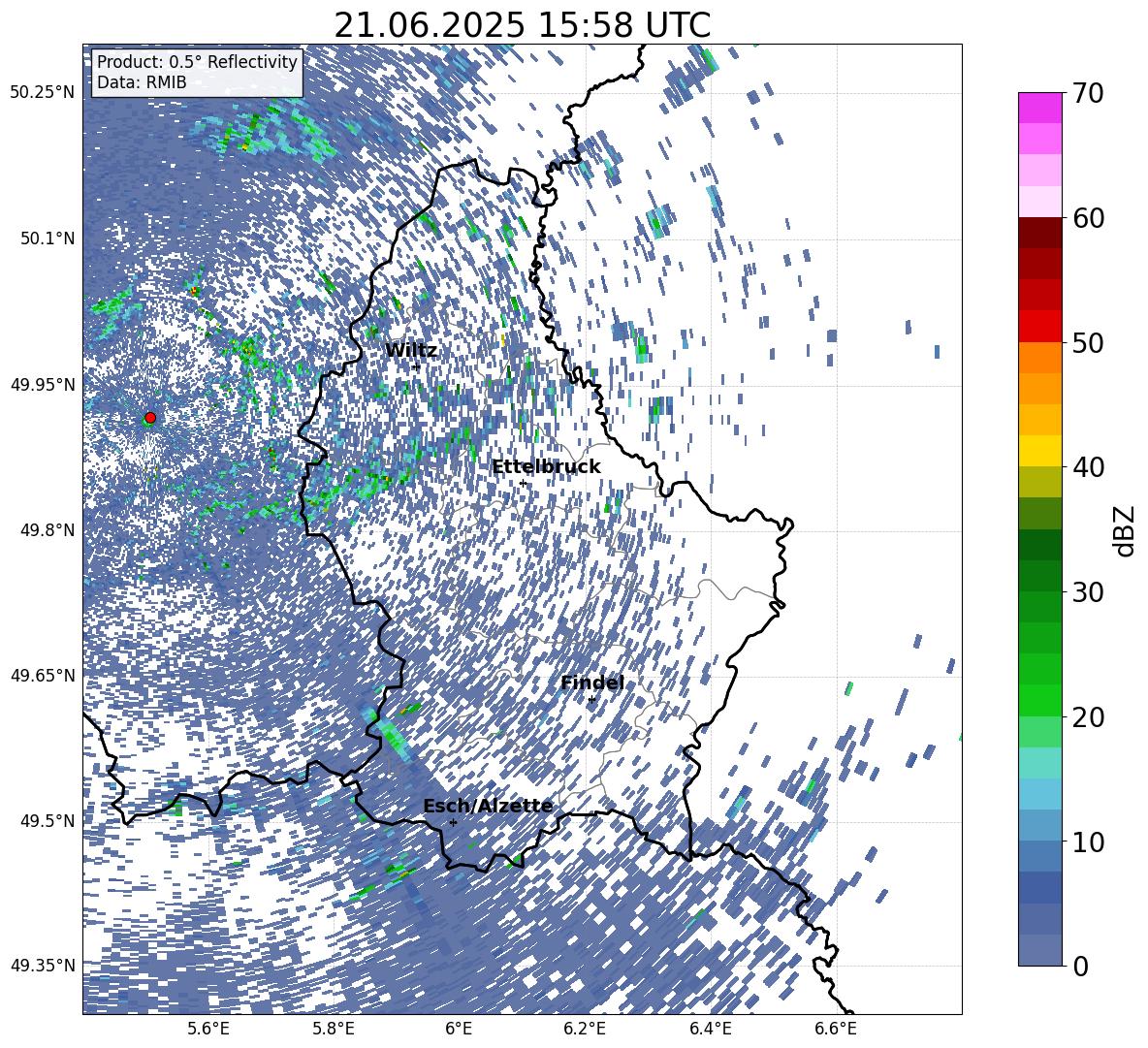
Task: Click the dark red colorbar segment below 60
Action: (1039, 233)
